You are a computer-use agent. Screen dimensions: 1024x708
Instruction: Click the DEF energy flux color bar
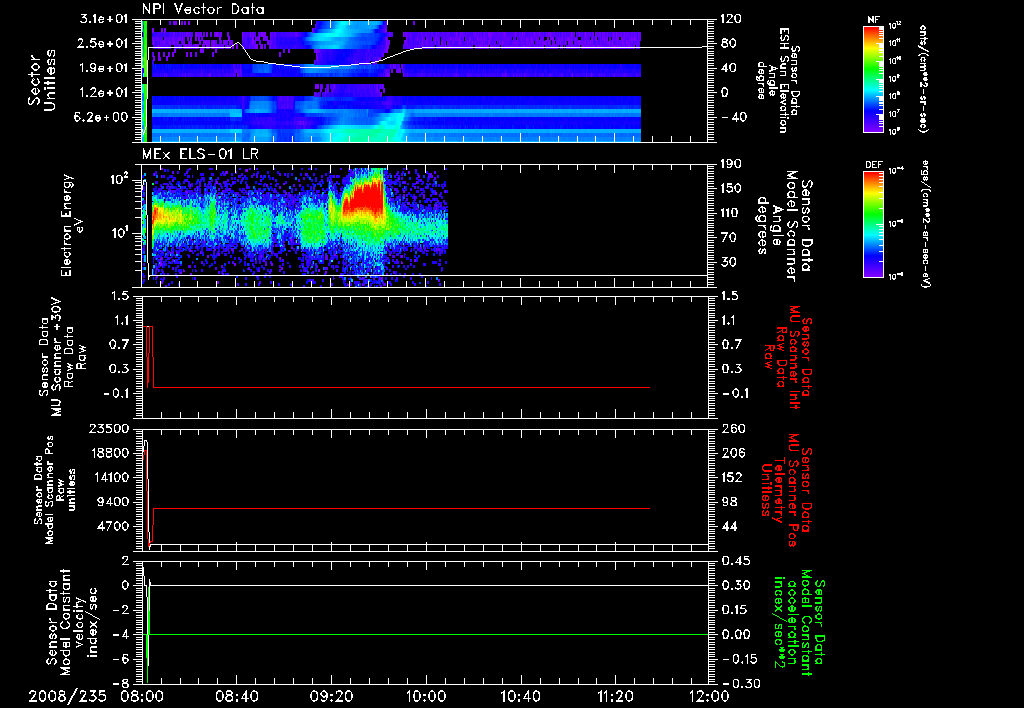click(x=874, y=225)
